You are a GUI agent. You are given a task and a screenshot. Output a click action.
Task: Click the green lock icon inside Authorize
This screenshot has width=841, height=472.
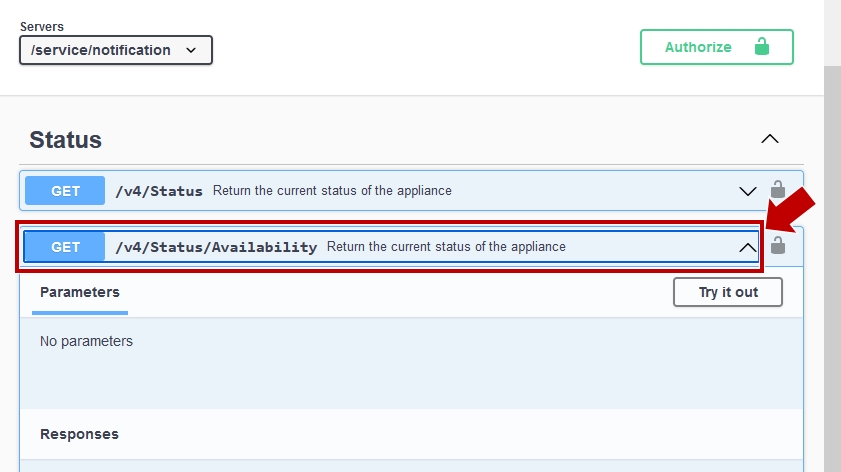(x=762, y=47)
